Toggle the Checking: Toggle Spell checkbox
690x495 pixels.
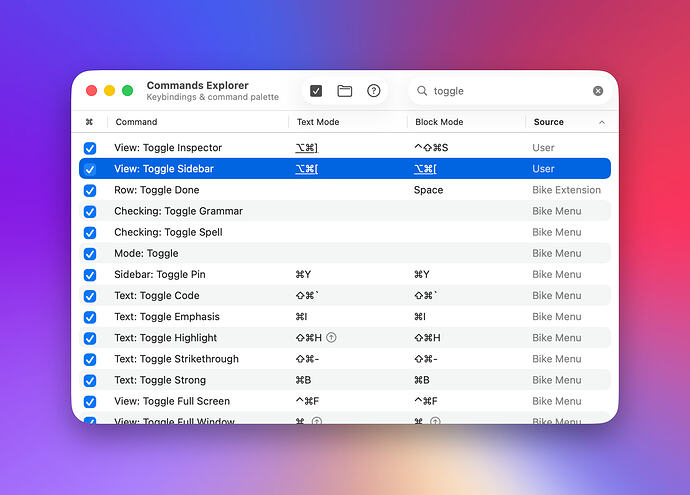90,233
